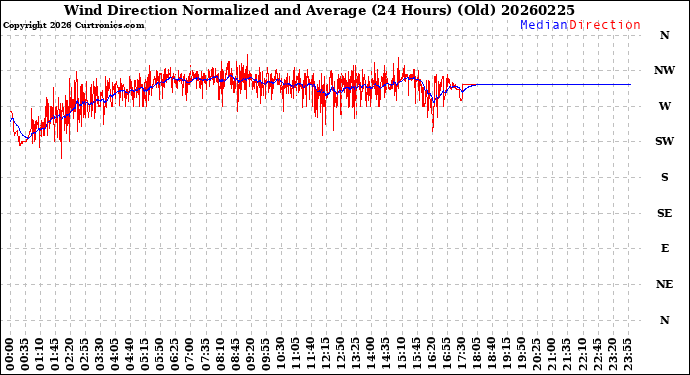
Task: Click the 14:35 time label
Action: pyautogui.click(x=385, y=354)
